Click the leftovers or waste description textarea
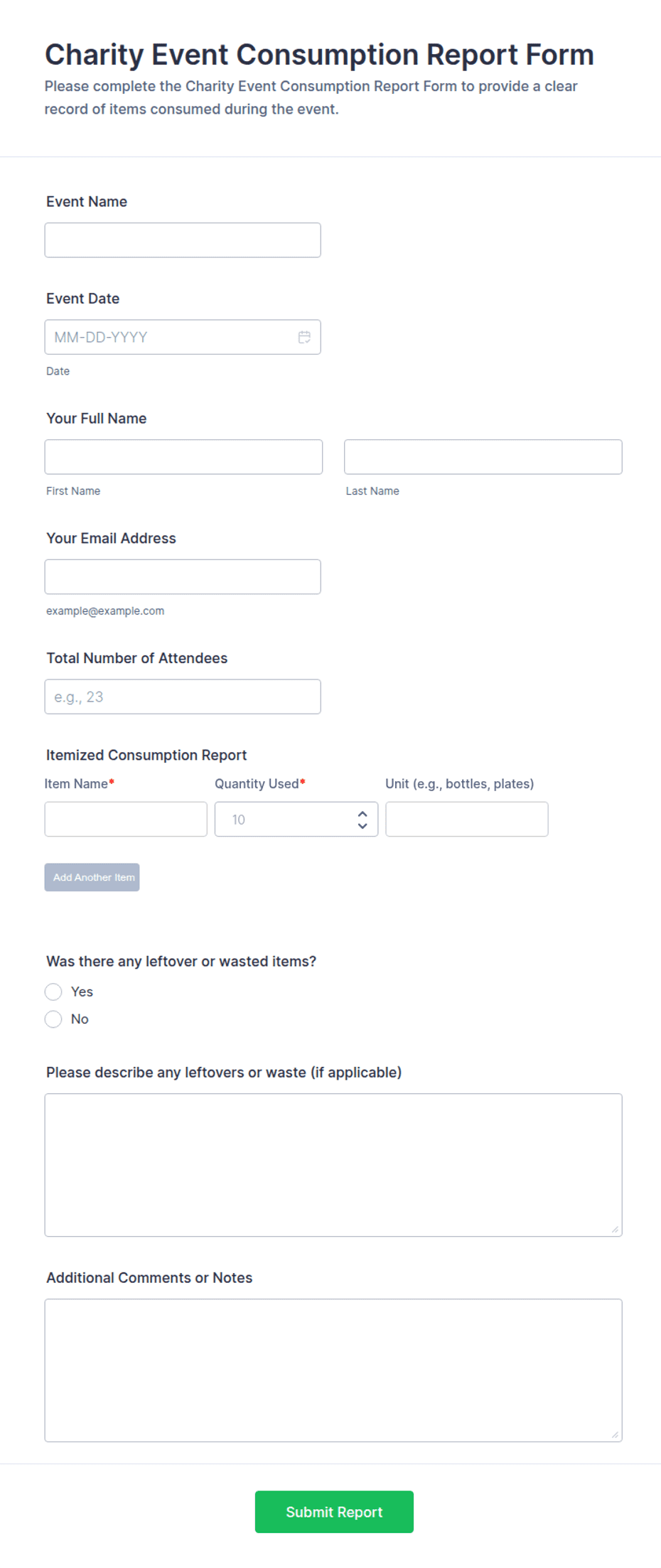Screen dimensions: 661x1568 333,1165
